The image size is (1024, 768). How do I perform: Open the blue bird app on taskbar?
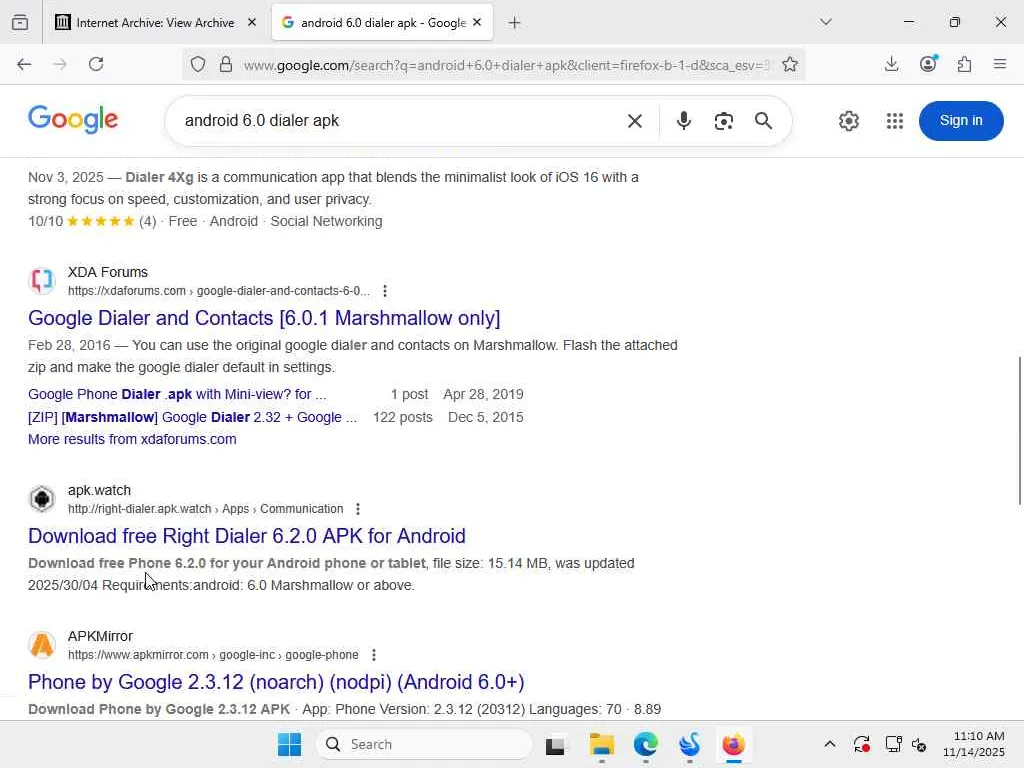pos(690,744)
